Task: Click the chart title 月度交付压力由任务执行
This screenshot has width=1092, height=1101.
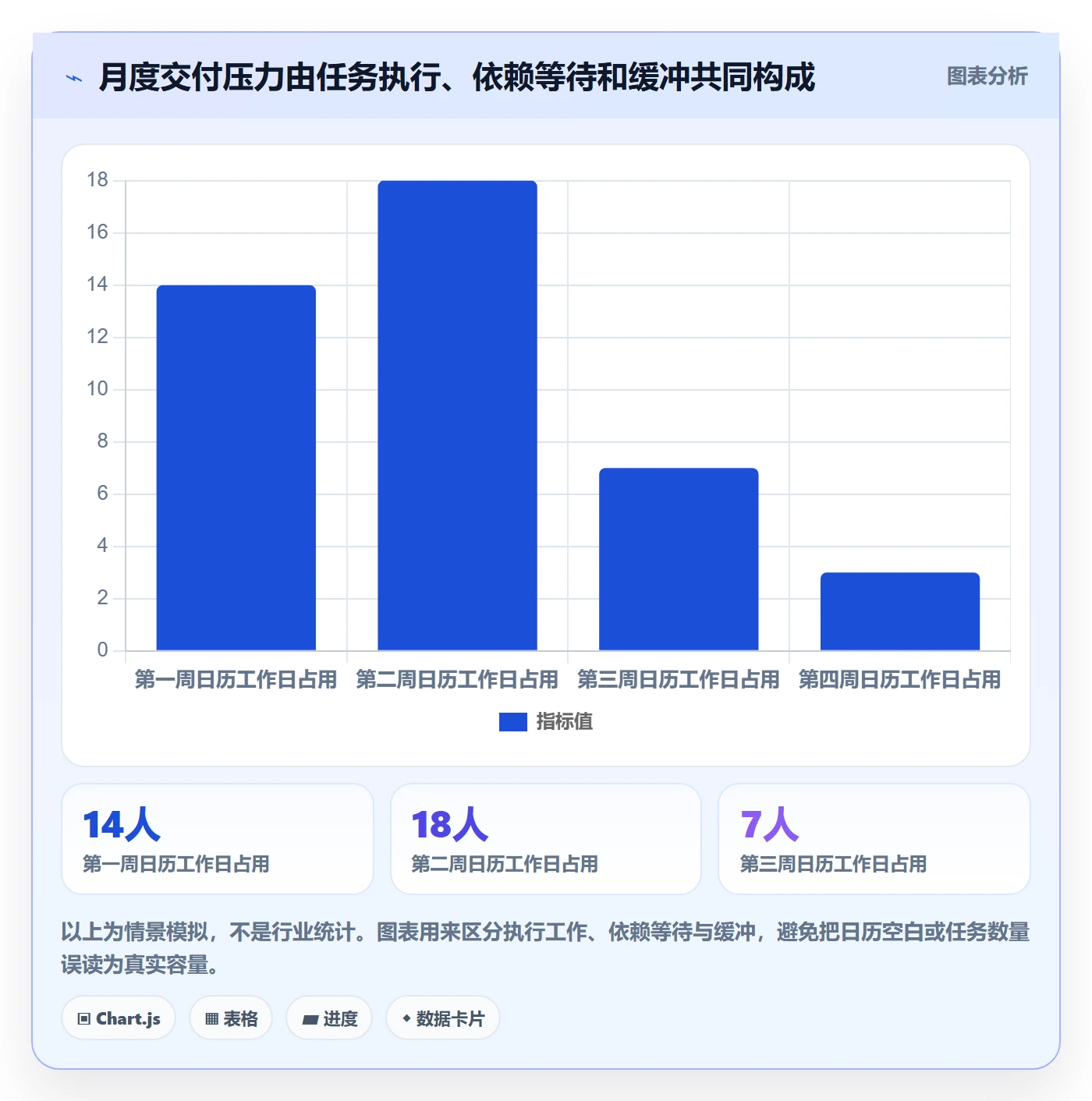Action: pyautogui.click(x=456, y=77)
